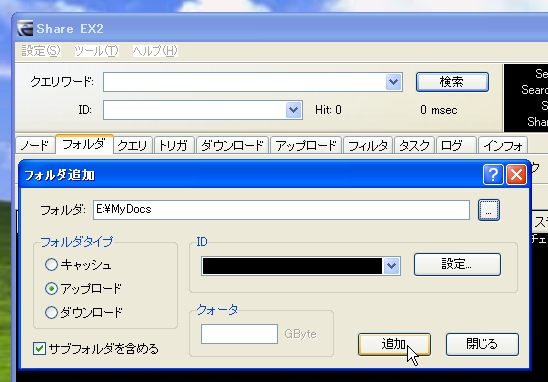Image resolution: width=548 pixels, height=382 pixels.
Task: Click the フォルダ path field with E:¥MyDocs
Action: click(x=281, y=210)
